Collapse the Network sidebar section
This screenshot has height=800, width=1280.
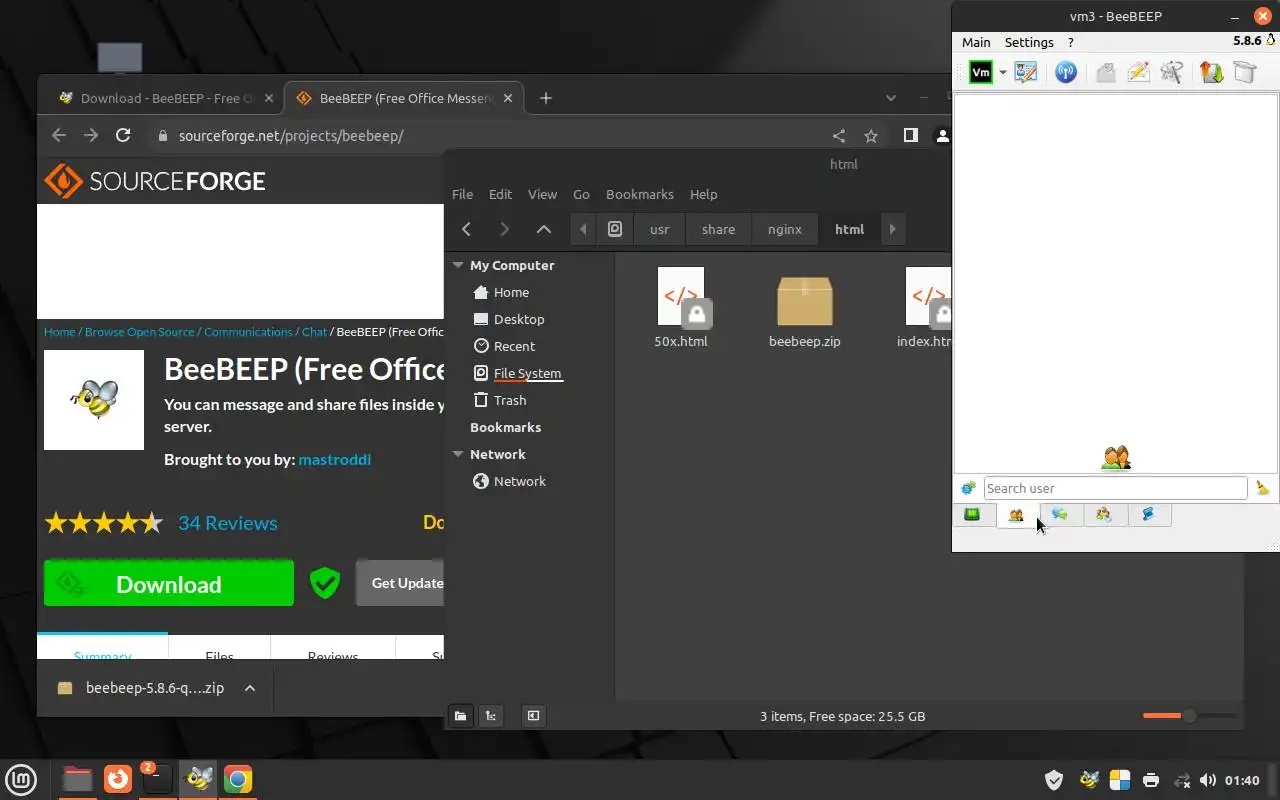(x=458, y=454)
